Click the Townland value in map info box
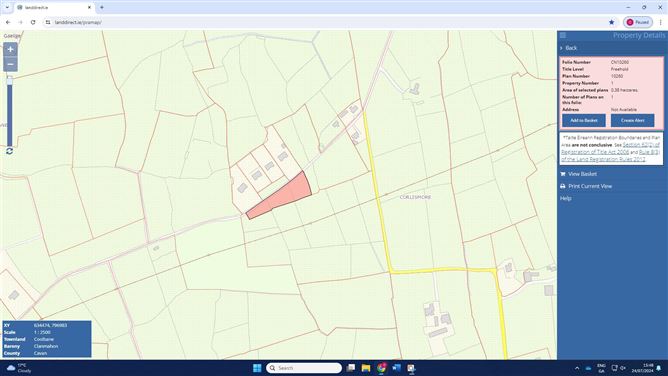The width and height of the screenshot is (668, 376). point(44,339)
